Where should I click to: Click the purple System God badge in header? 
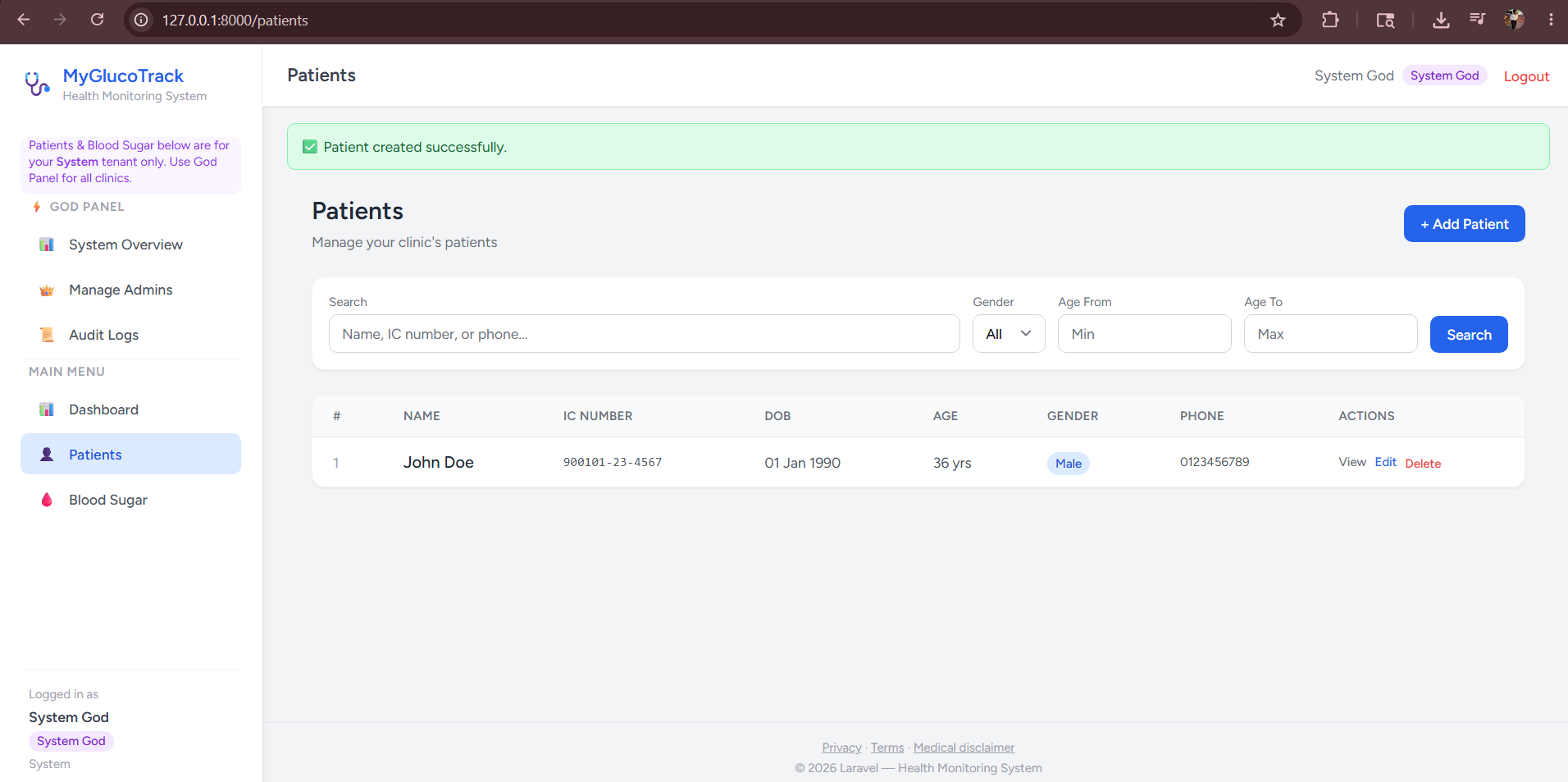click(1444, 75)
